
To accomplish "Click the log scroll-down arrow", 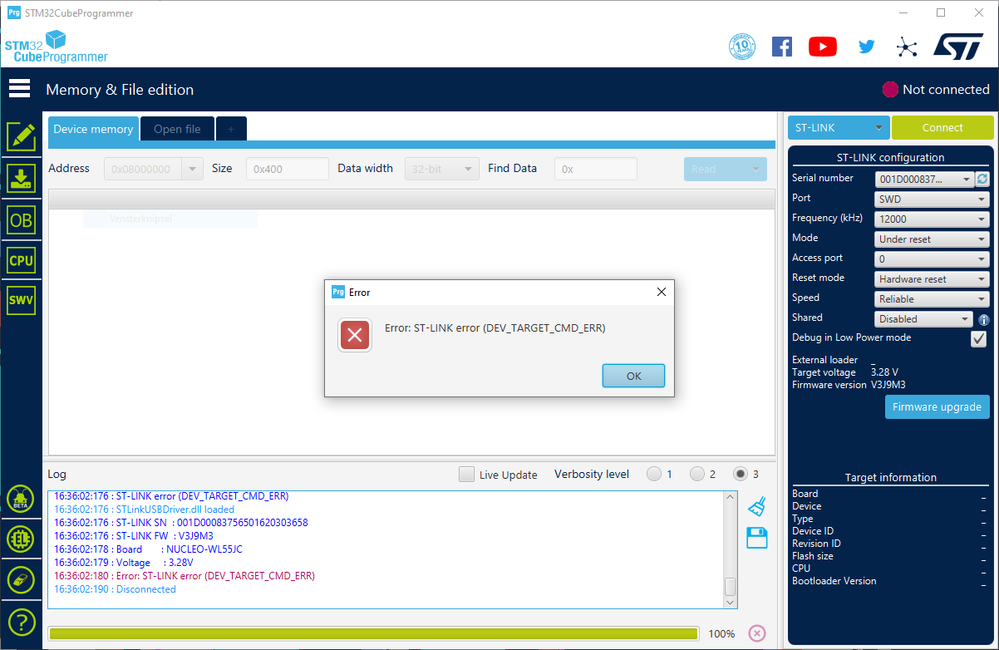I will pyautogui.click(x=730, y=602).
